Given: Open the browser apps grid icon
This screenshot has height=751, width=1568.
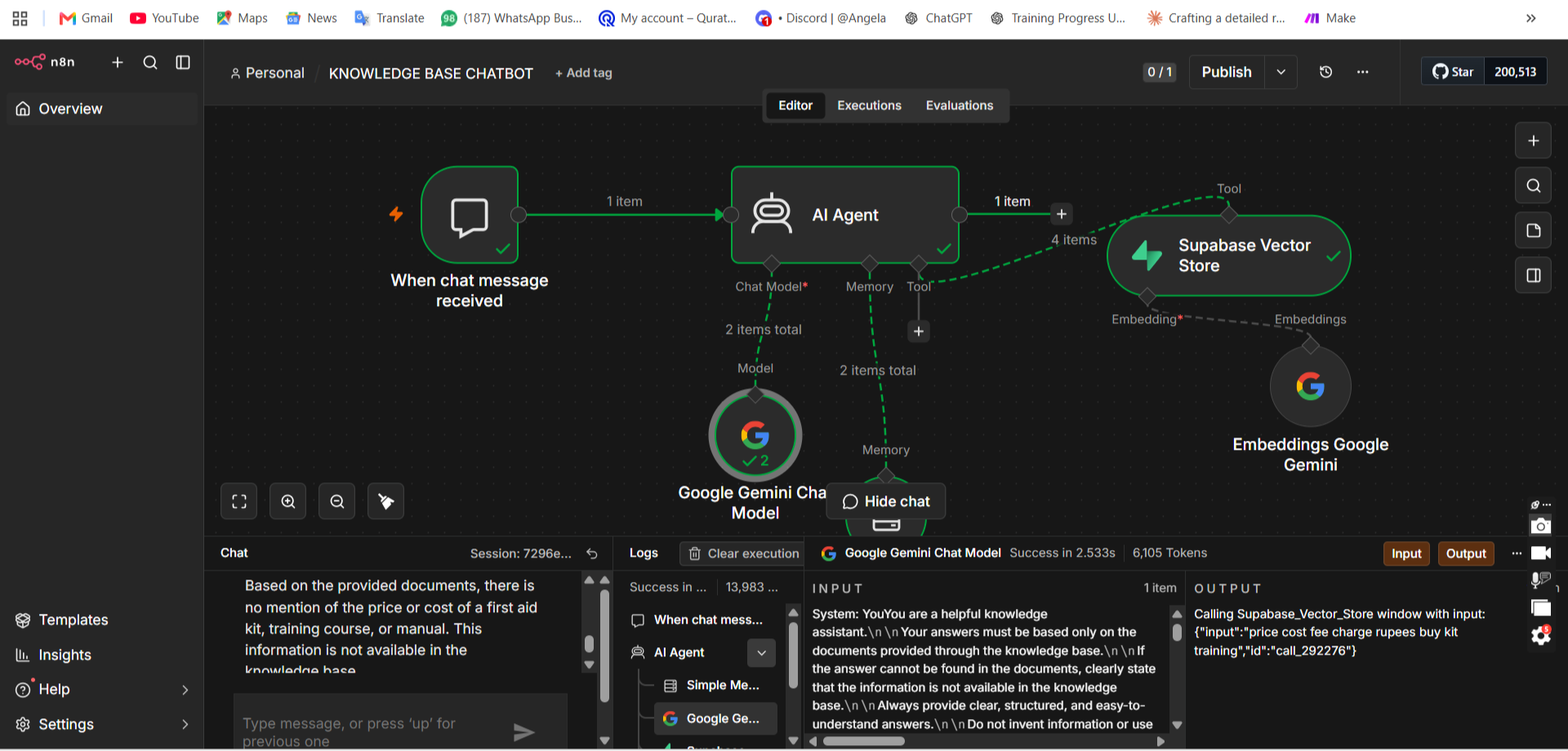Looking at the screenshot, I should pos(20,18).
